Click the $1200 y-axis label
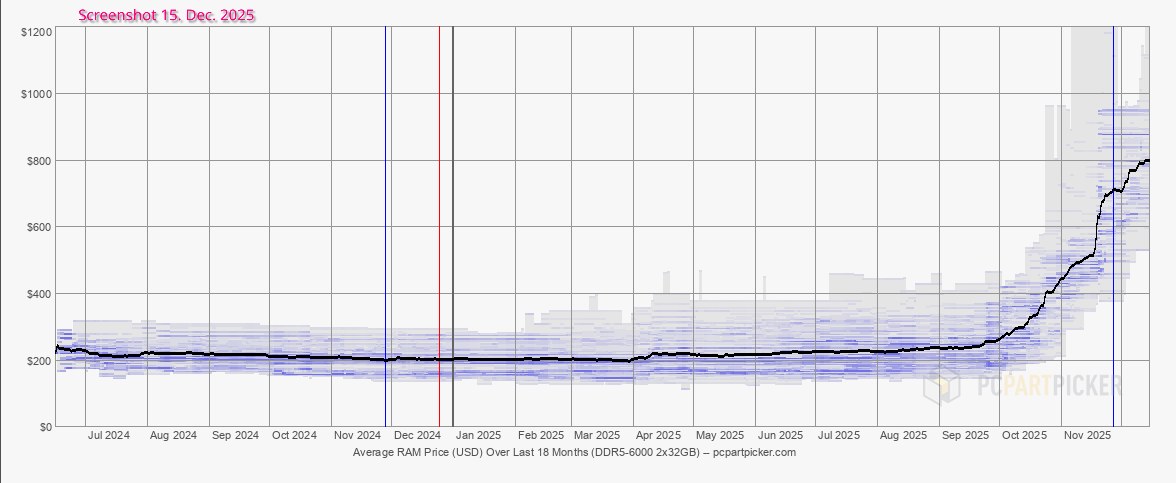This screenshot has height=483, width=1176. (x=37, y=32)
